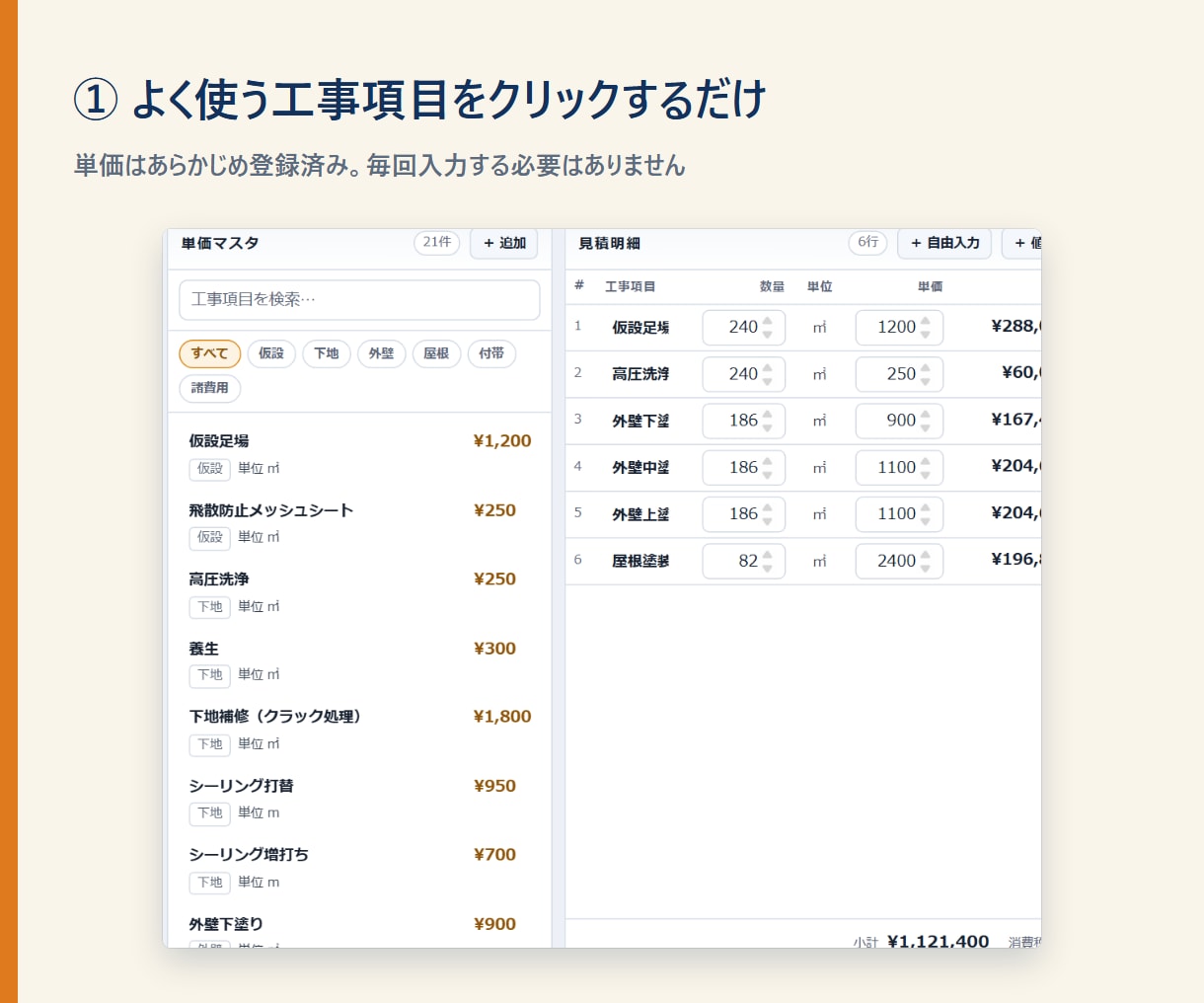The image size is (1204, 1003).
Task: Add 高圧洗浄 ¥250 from master list
Action: point(359,591)
